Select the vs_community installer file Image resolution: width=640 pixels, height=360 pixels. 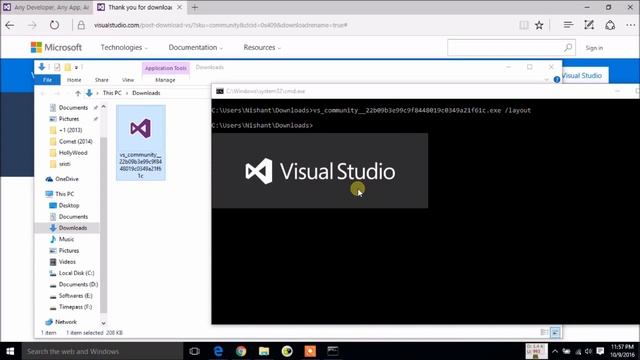point(140,142)
